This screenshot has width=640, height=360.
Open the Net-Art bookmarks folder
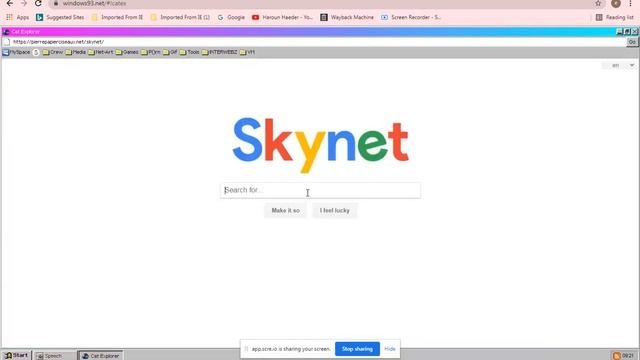tap(100, 52)
